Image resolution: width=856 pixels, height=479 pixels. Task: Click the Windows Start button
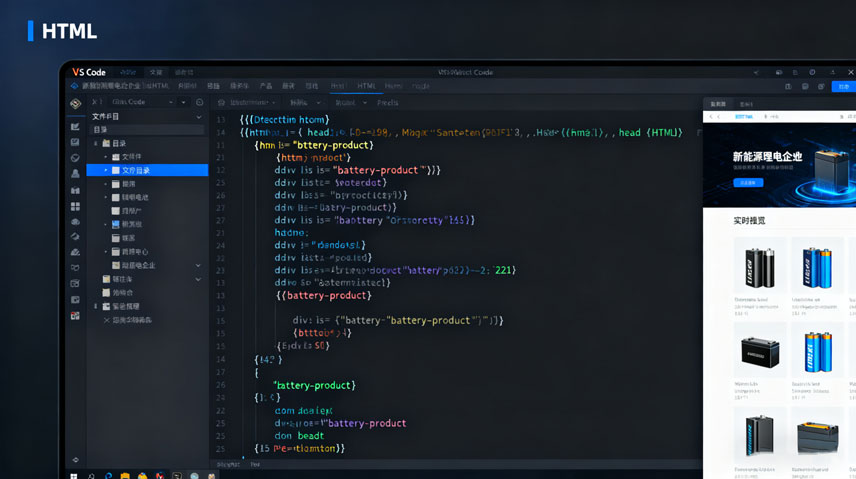74,475
